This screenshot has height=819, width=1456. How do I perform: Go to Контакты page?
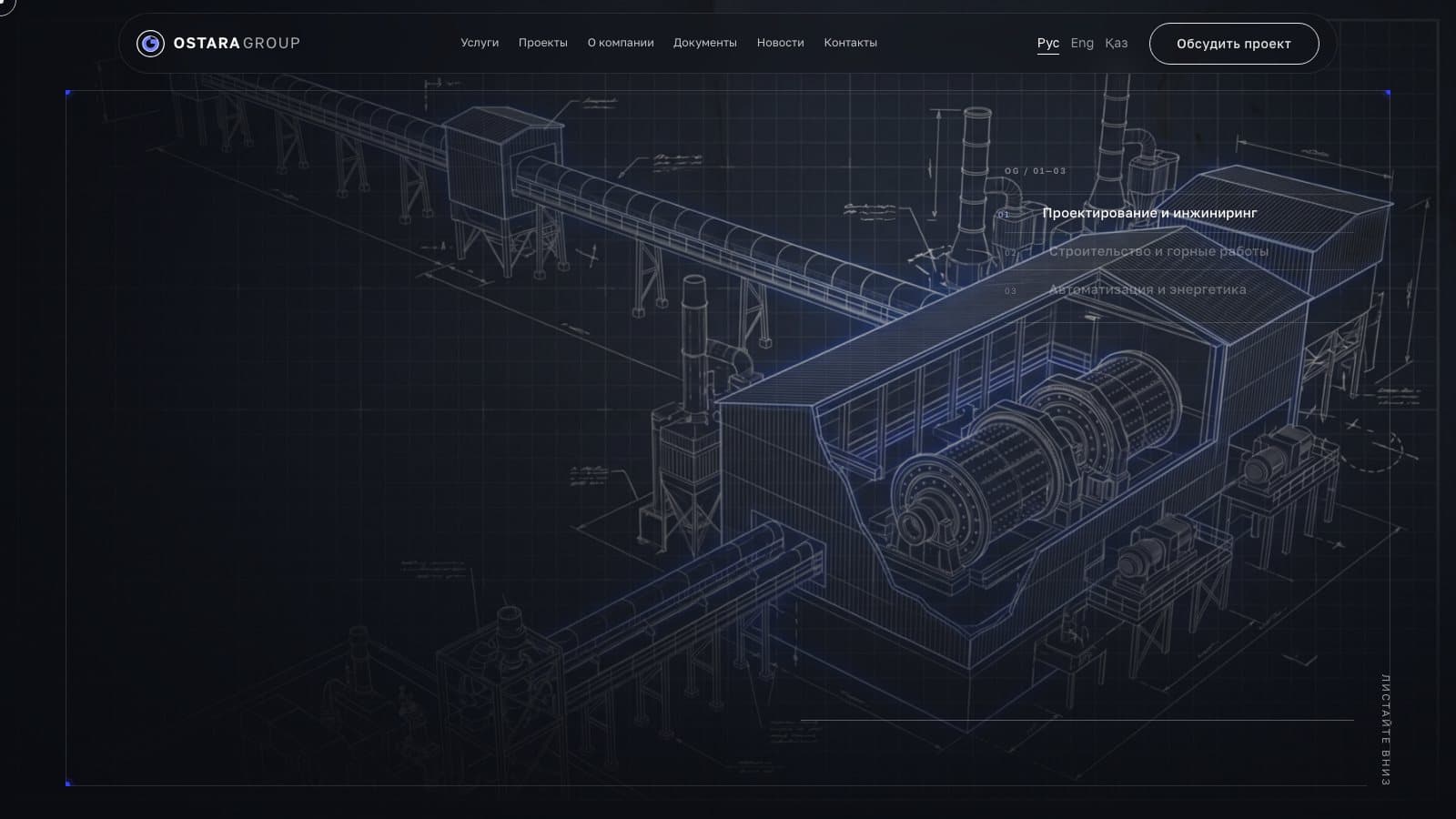coord(851,43)
